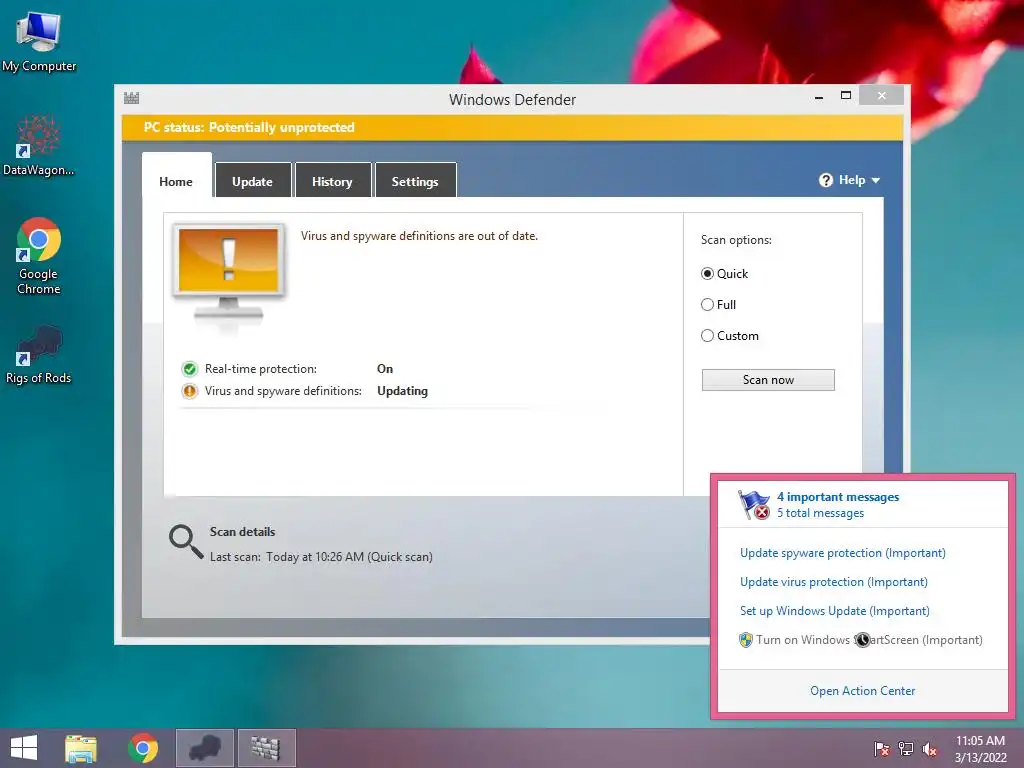Open the Settings tab
Screen dimensions: 1024x768
pyautogui.click(x=415, y=181)
